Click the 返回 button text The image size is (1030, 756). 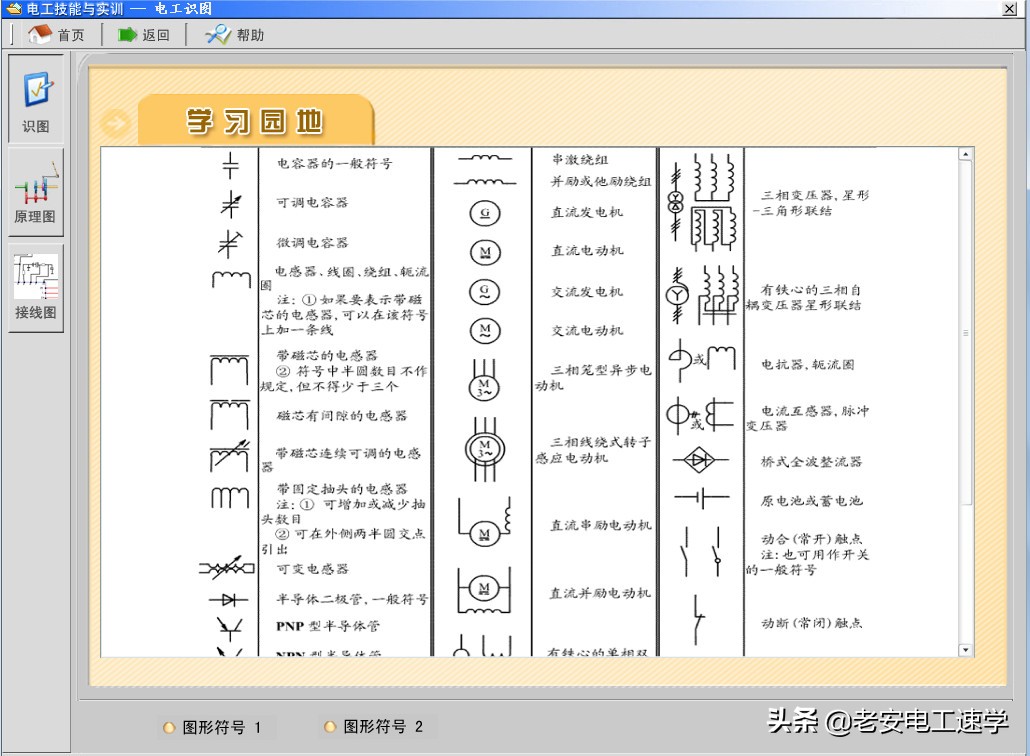pyautogui.click(x=155, y=33)
